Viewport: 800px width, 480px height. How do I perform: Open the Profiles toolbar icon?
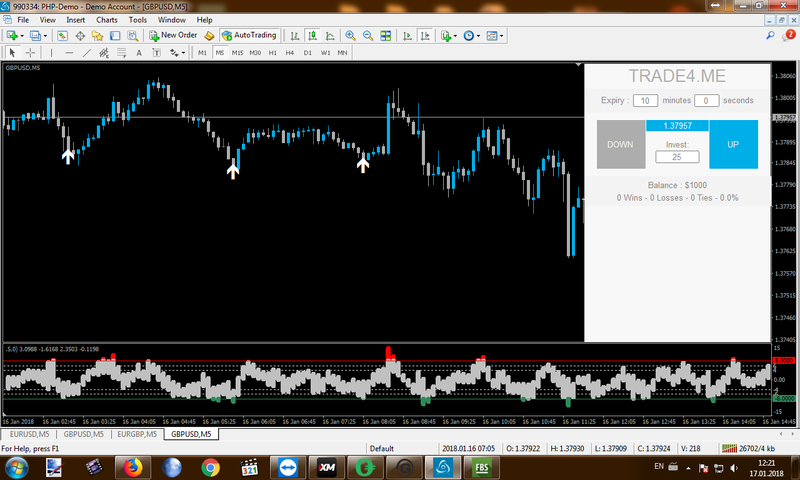35,36
